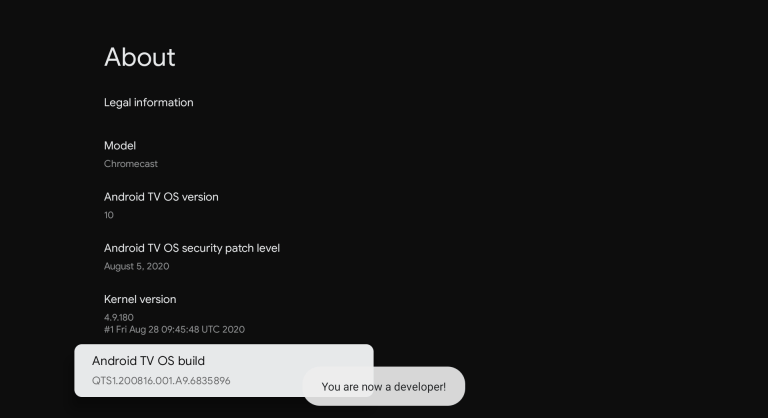Select the Kernel version label

coord(140,299)
